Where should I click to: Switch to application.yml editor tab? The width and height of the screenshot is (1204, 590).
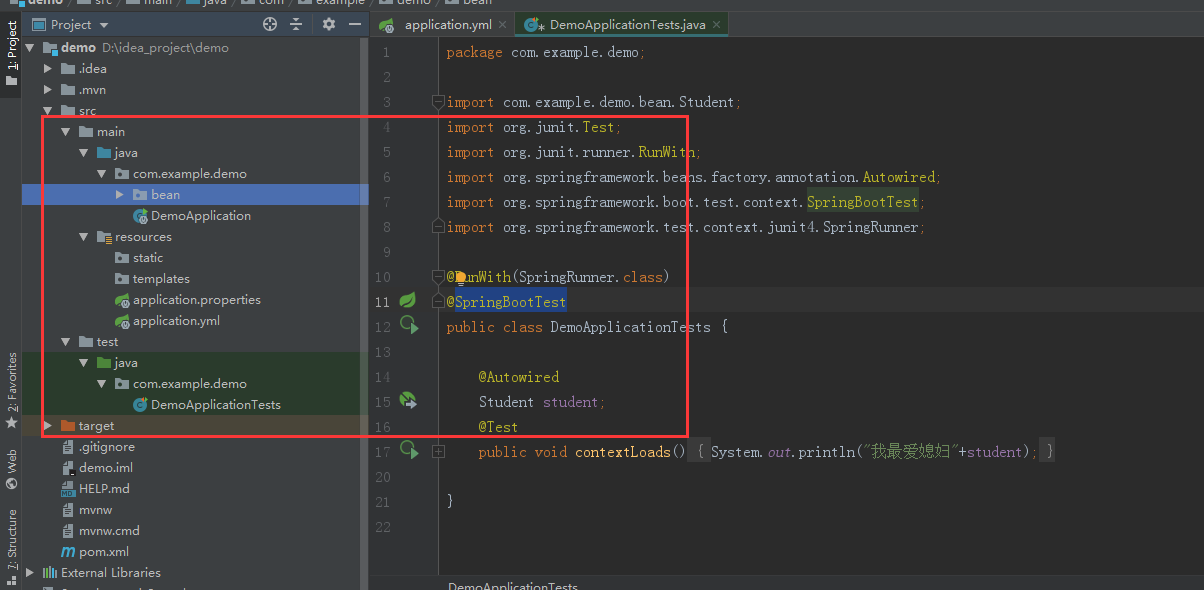448,24
